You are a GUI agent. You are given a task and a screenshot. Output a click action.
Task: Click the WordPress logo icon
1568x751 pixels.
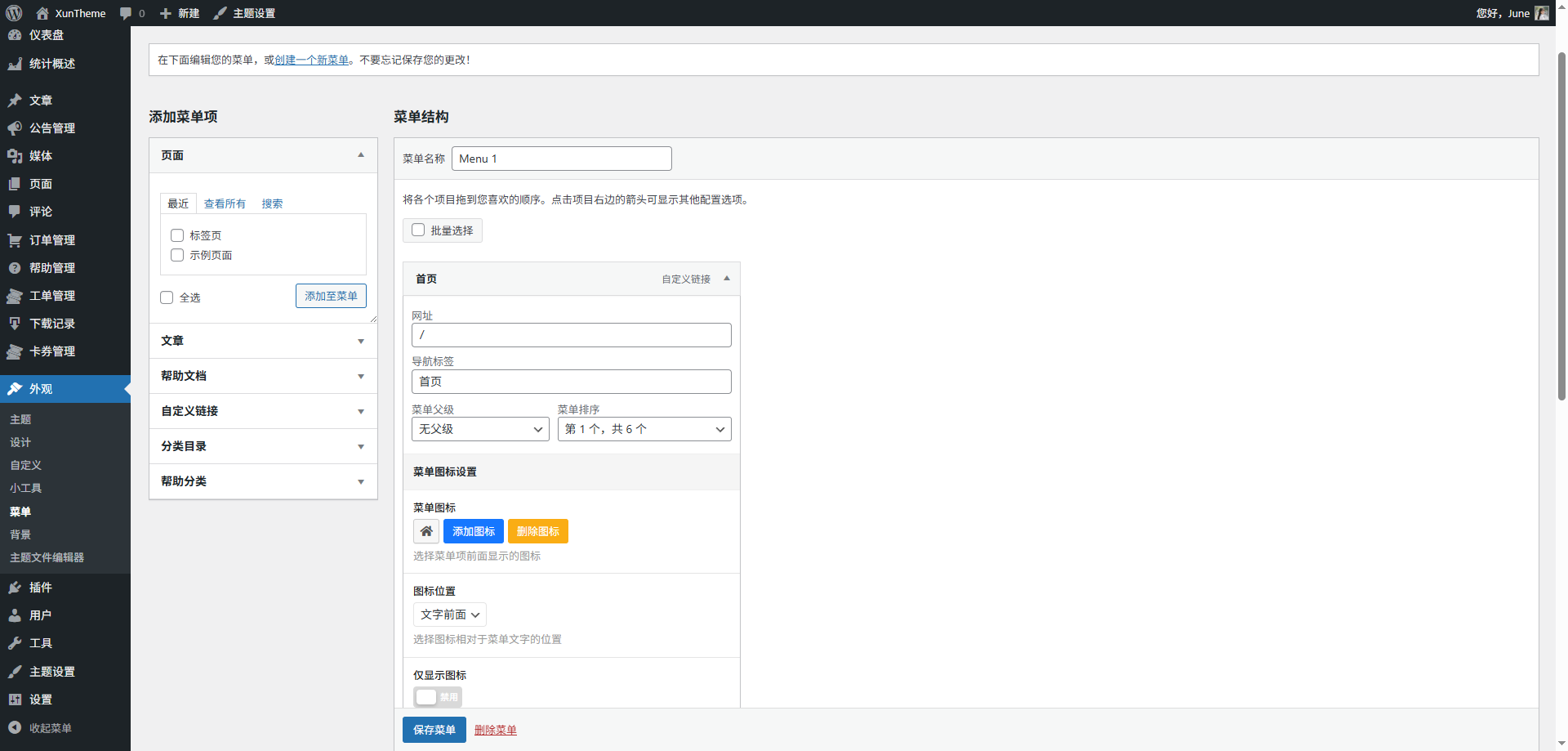(x=14, y=13)
